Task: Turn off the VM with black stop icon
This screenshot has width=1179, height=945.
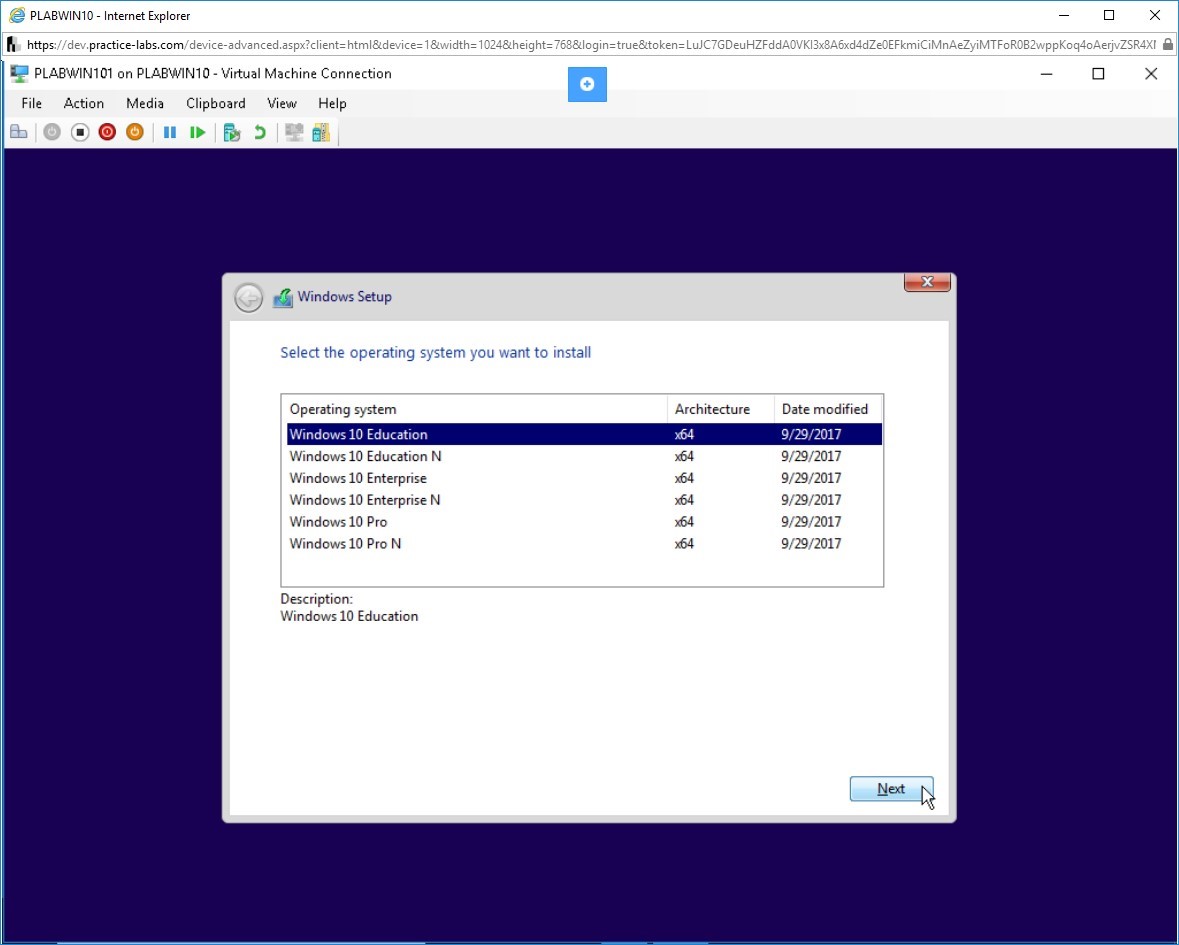Action: click(80, 132)
